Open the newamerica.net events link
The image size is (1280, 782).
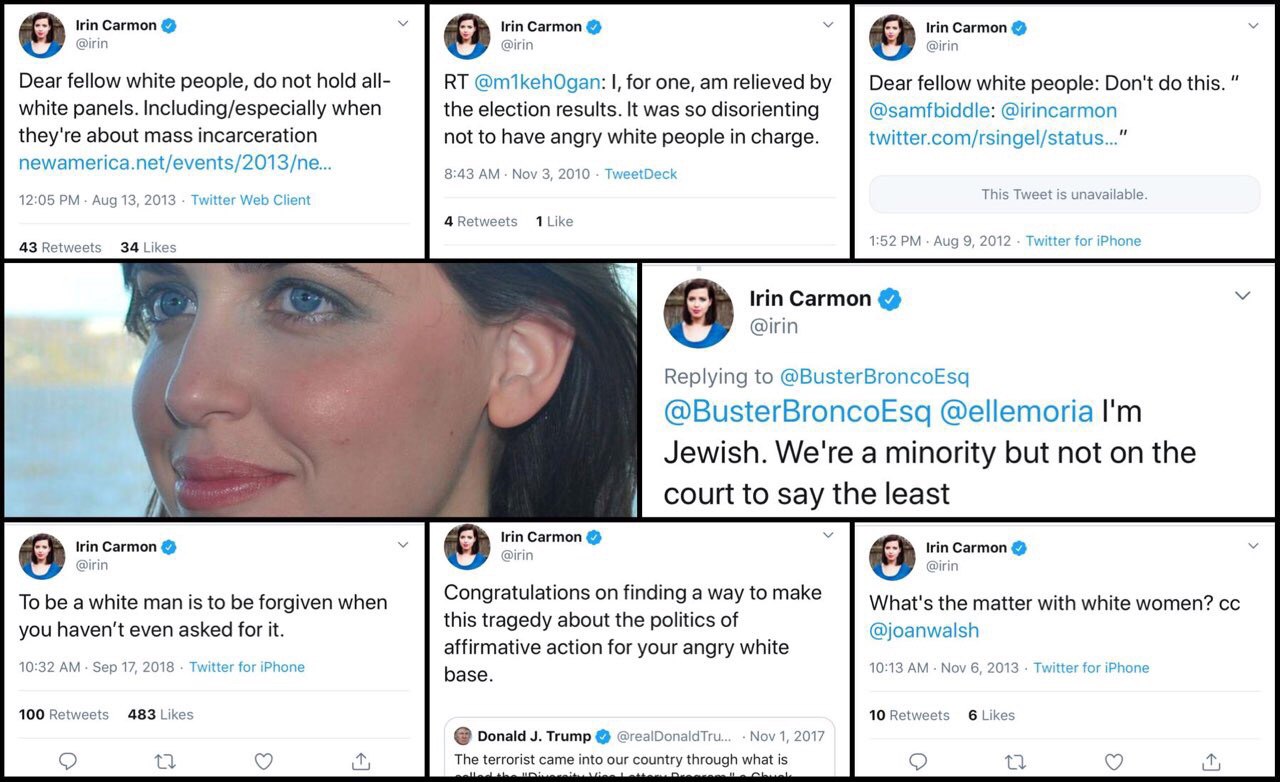pyautogui.click(x=175, y=162)
